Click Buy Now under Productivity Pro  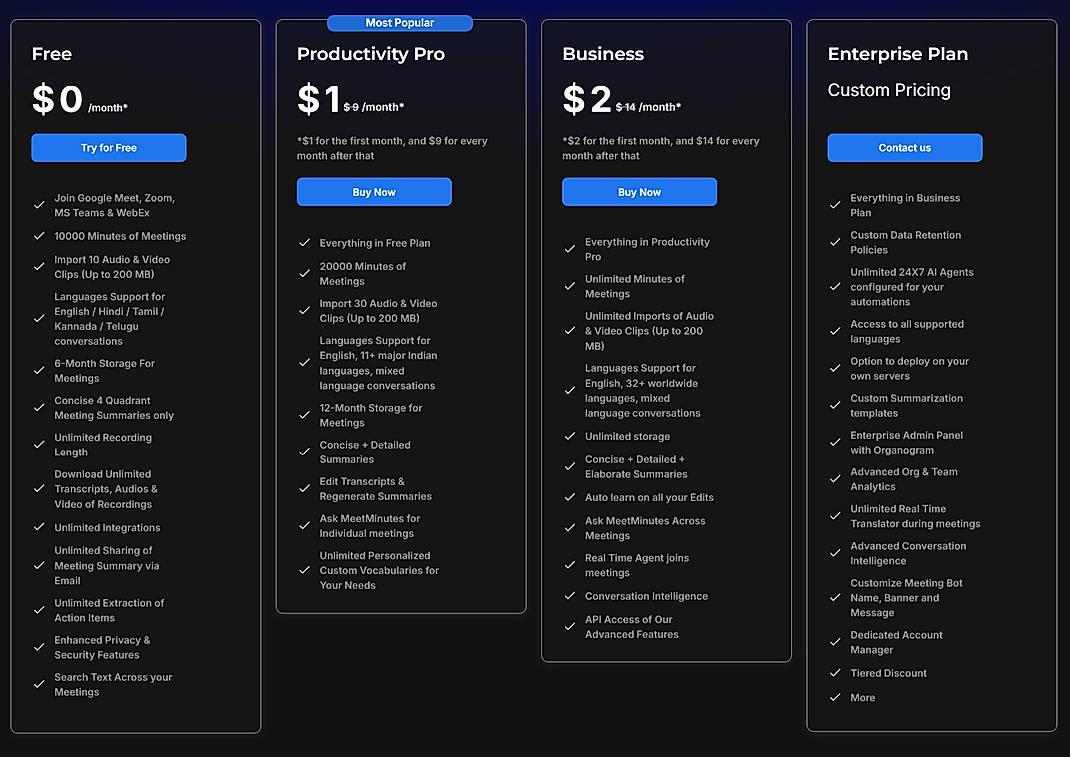374,193
